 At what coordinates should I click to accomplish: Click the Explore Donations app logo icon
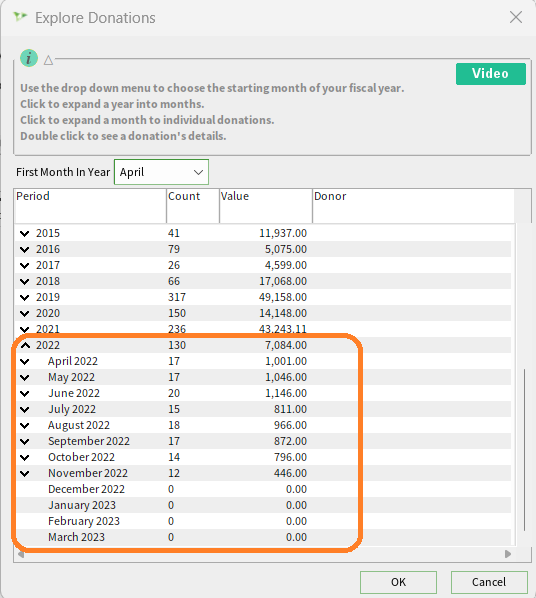pos(20,17)
